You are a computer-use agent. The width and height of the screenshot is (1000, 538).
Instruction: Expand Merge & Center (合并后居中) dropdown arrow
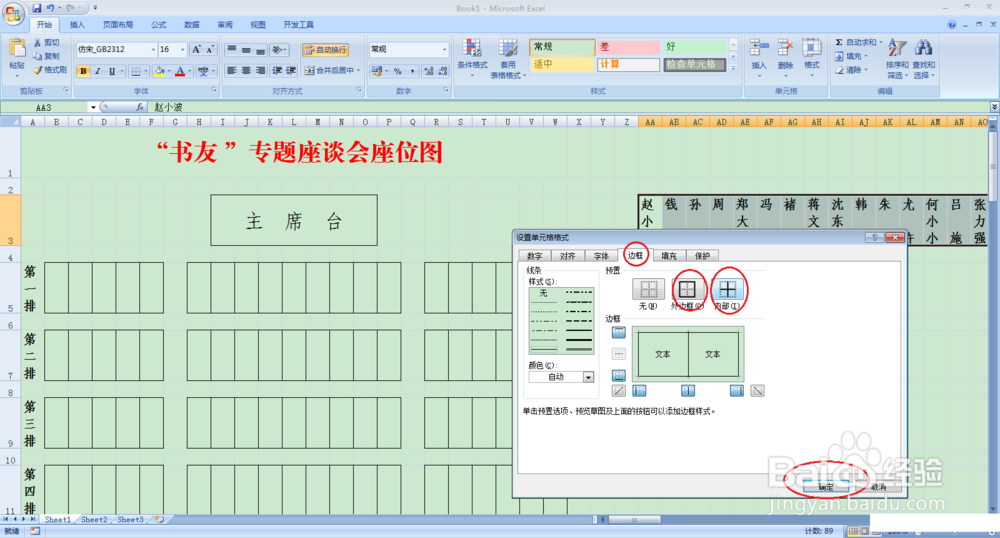[x=358, y=71]
